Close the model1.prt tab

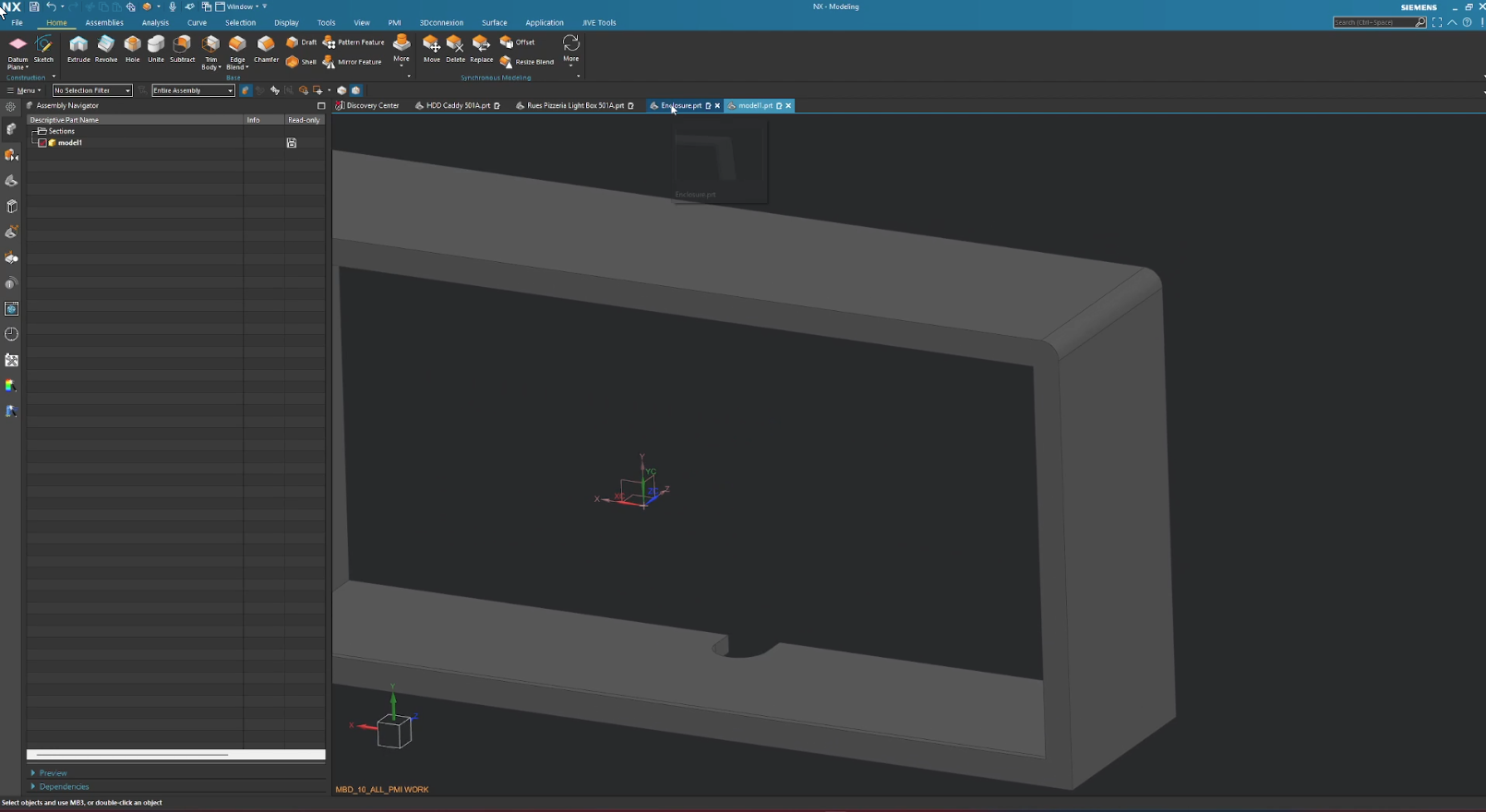click(788, 106)
